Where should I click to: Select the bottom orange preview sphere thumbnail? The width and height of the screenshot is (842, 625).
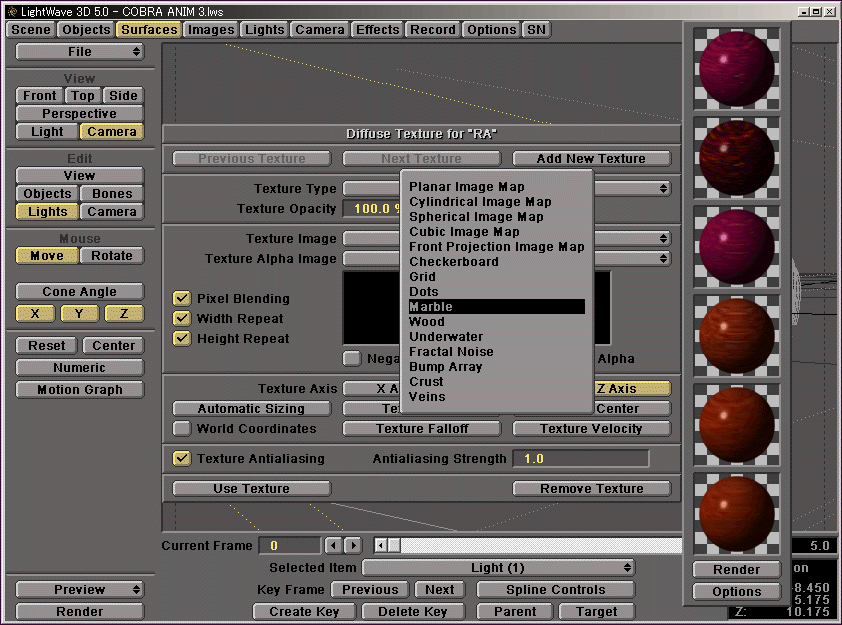737,513
